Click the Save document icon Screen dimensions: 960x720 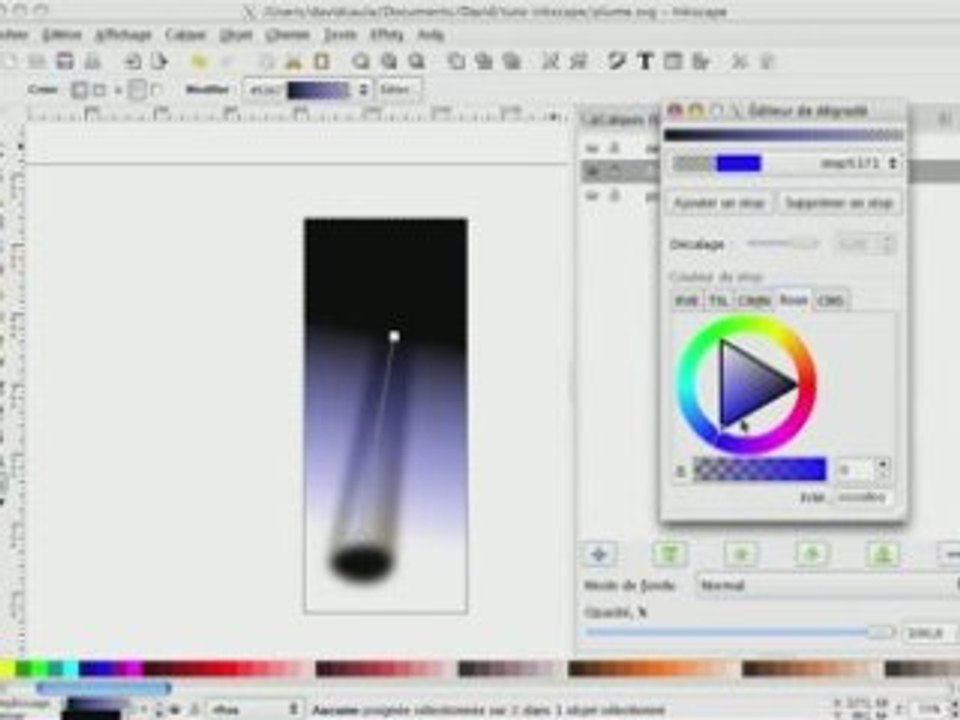[64, 61]
